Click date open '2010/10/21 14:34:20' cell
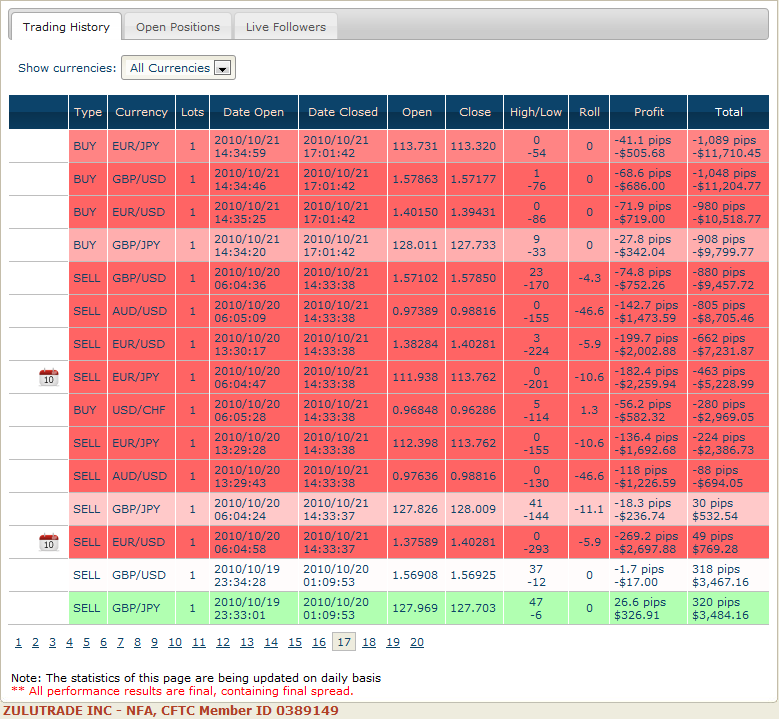The height and width of the screenshot is (719, 779). tap(254, 245)
